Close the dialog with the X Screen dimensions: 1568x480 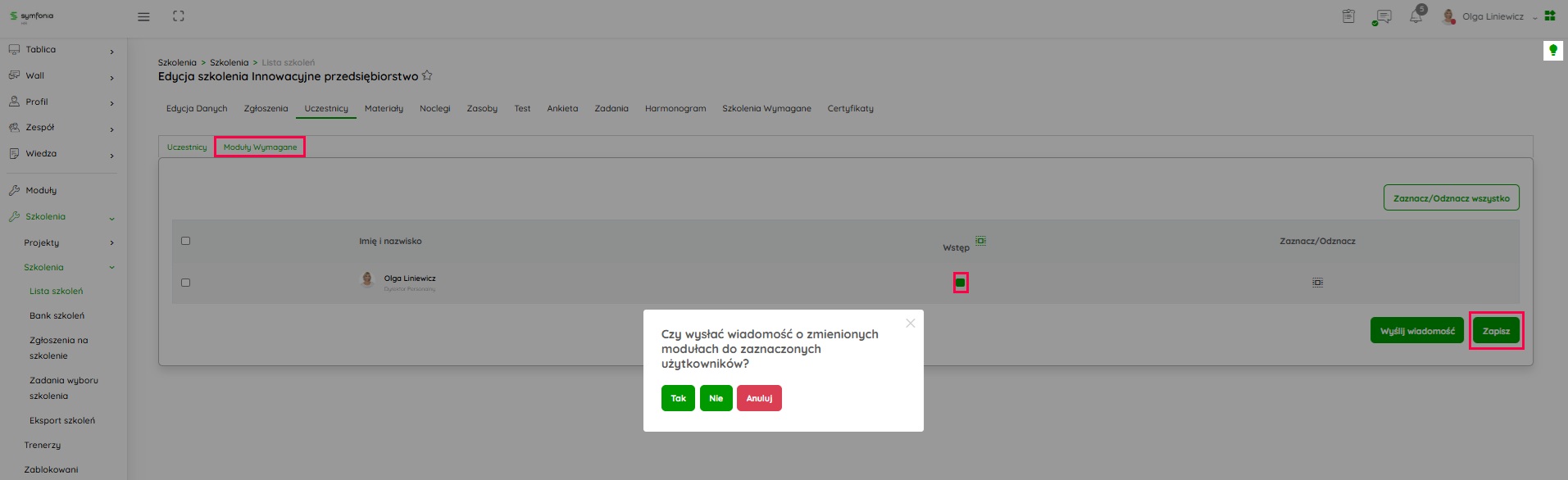[910, 324]
